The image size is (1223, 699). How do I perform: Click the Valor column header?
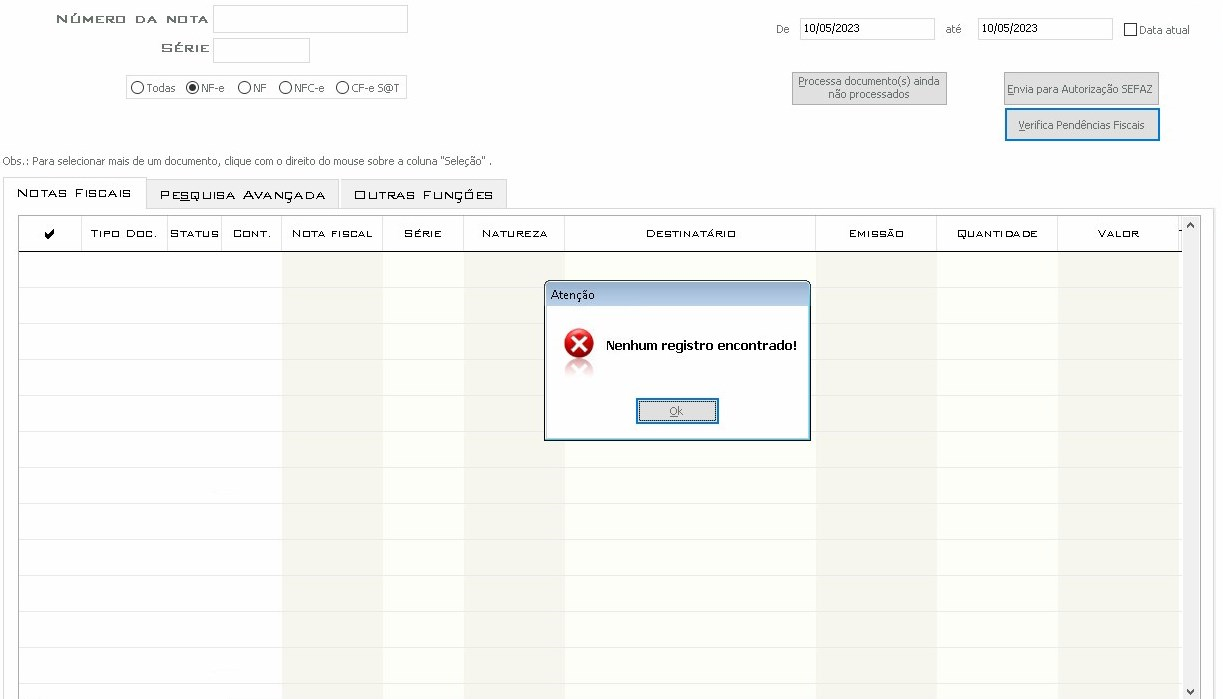pos(1118,234)
